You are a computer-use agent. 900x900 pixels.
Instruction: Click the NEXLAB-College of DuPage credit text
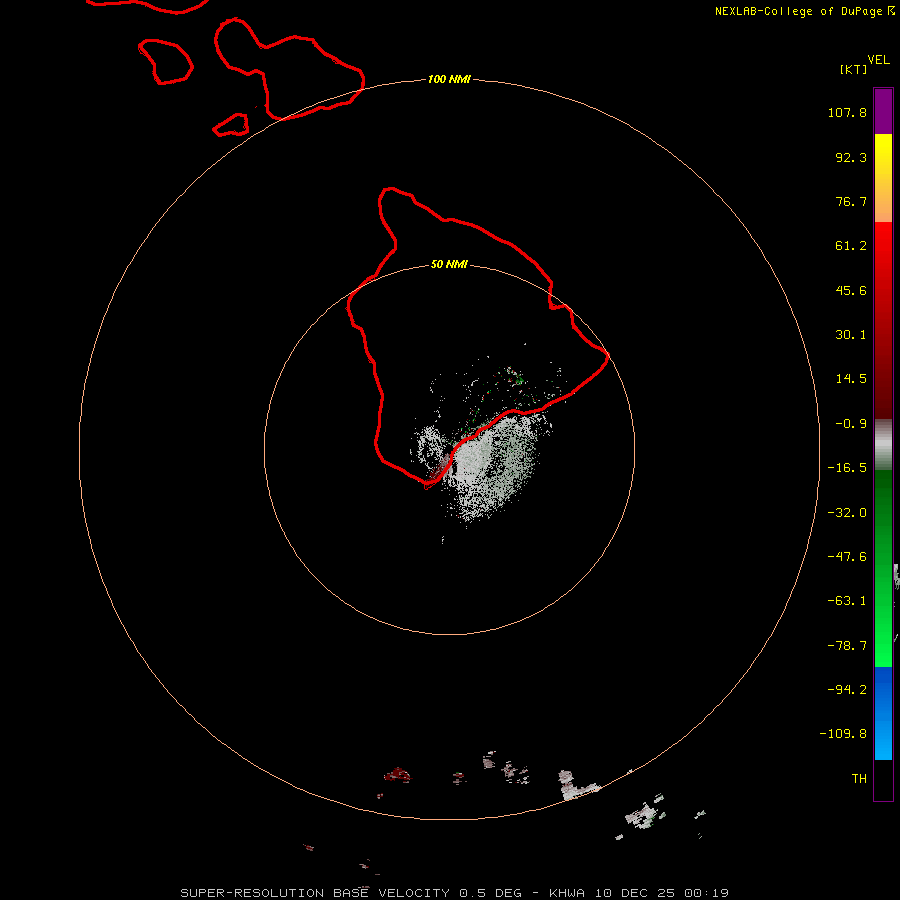click(804, 11)
